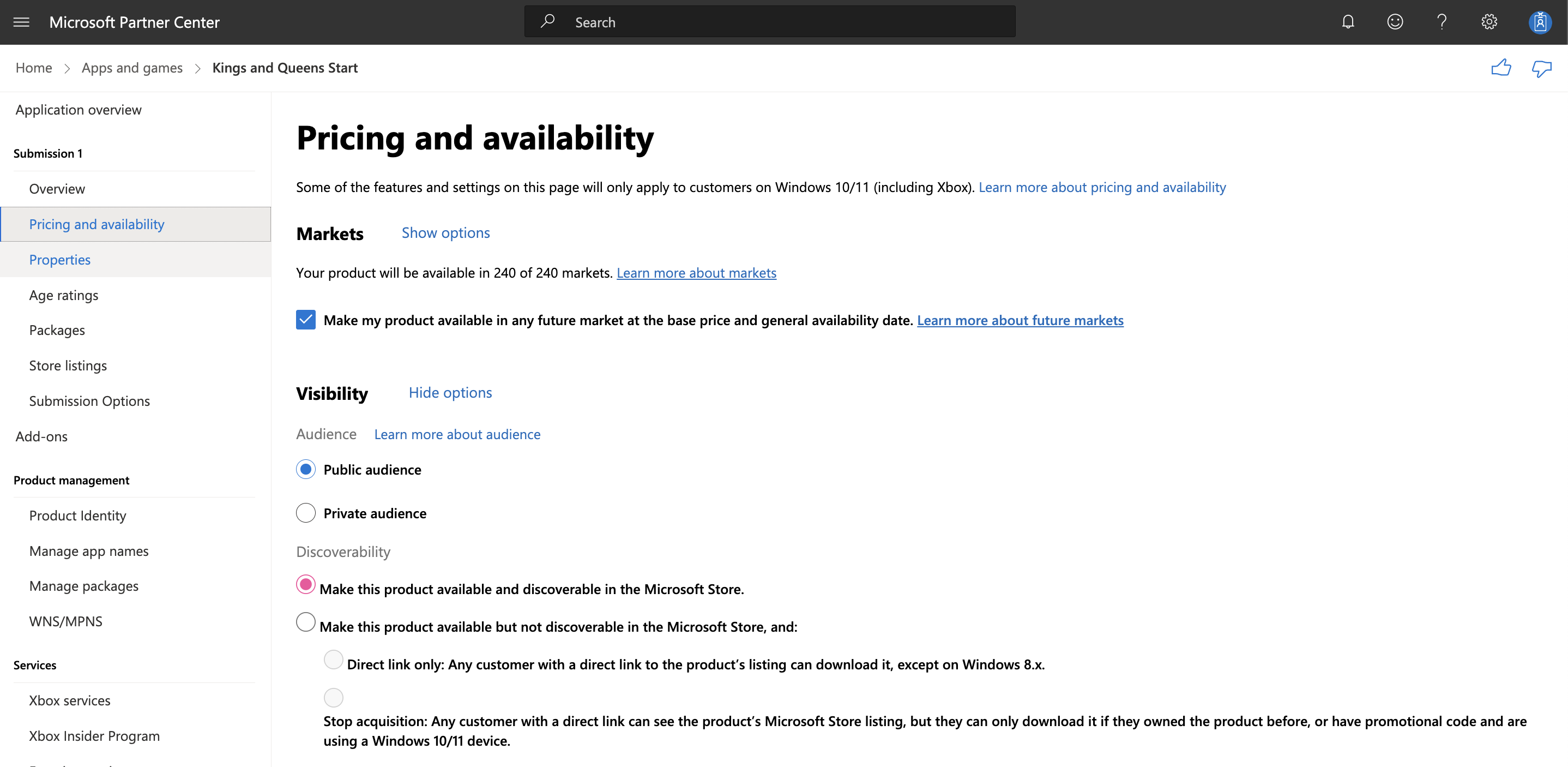This screenshot has width=1568, height=767.
Task: Click the Product management section heading
Action: click(x=71, y=480)
